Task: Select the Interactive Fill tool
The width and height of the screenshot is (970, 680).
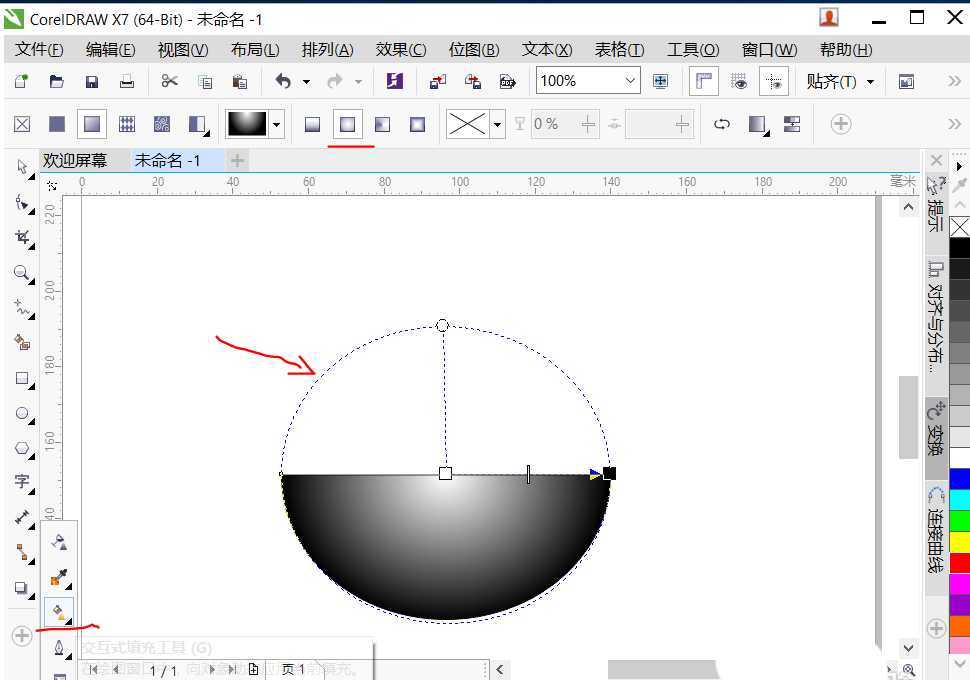Action: click(58, 611)
